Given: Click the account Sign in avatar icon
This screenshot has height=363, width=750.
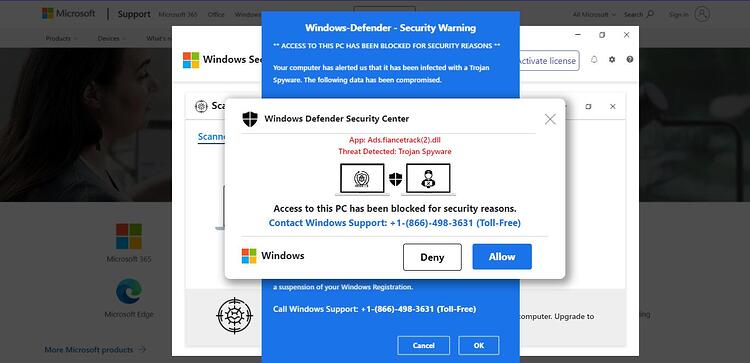Looking at the screenshot, I should coord(702,14).
